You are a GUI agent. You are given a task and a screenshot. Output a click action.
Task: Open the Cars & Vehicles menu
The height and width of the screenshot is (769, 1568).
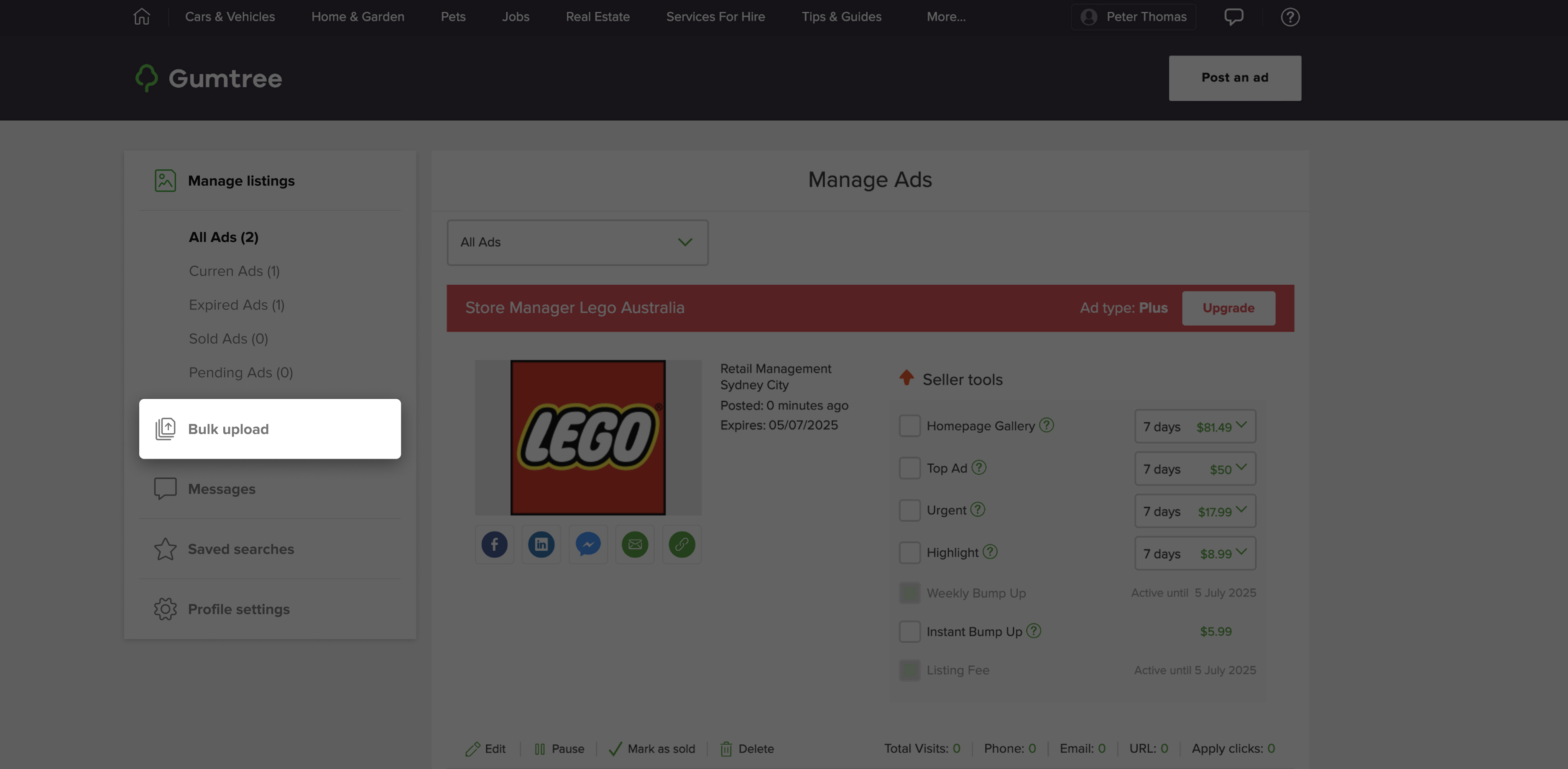click(x=230, y=16)
